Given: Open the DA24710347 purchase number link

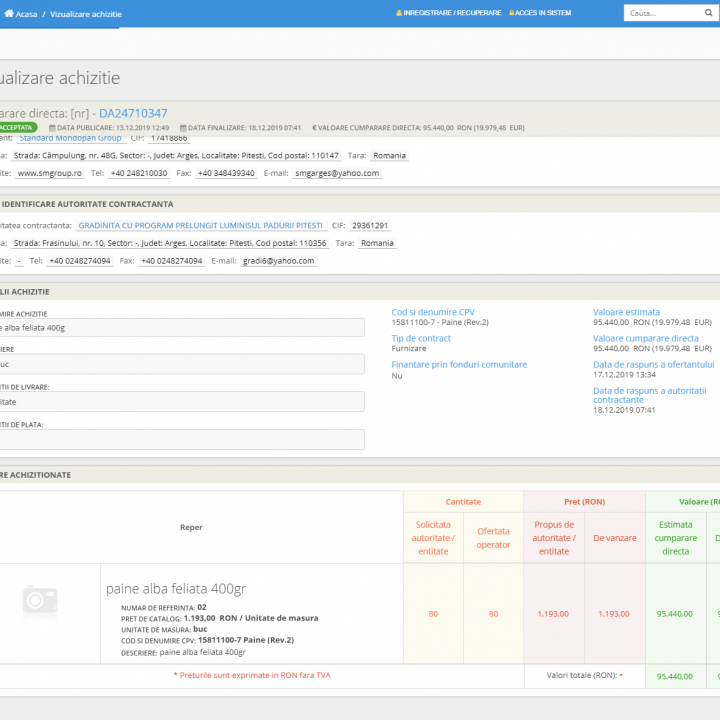Looking at the screenshot, I should (x=133, y=113).
